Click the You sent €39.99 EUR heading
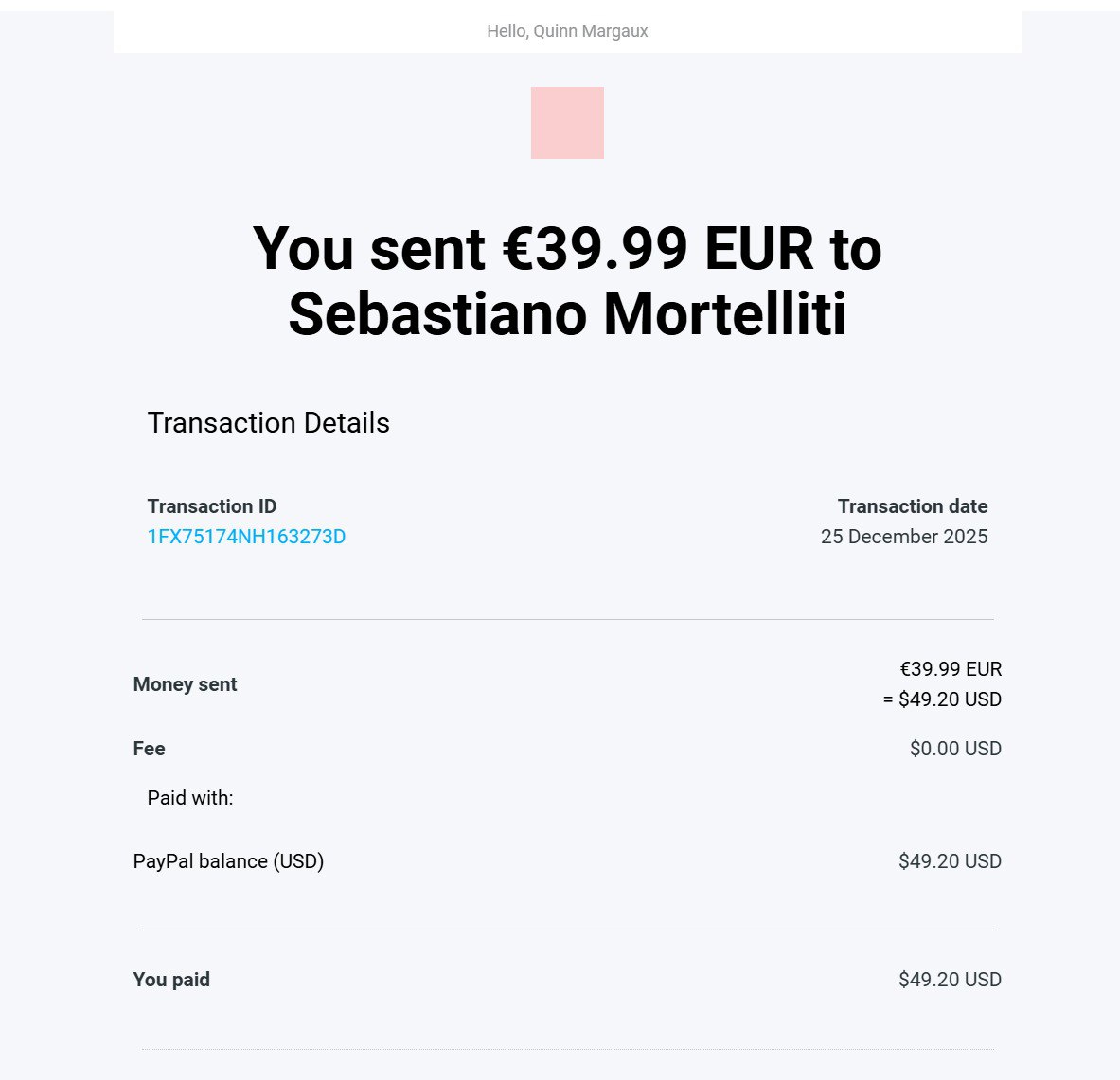The height and width of the screenshot is (1080, 1120). tap(566, 250)
